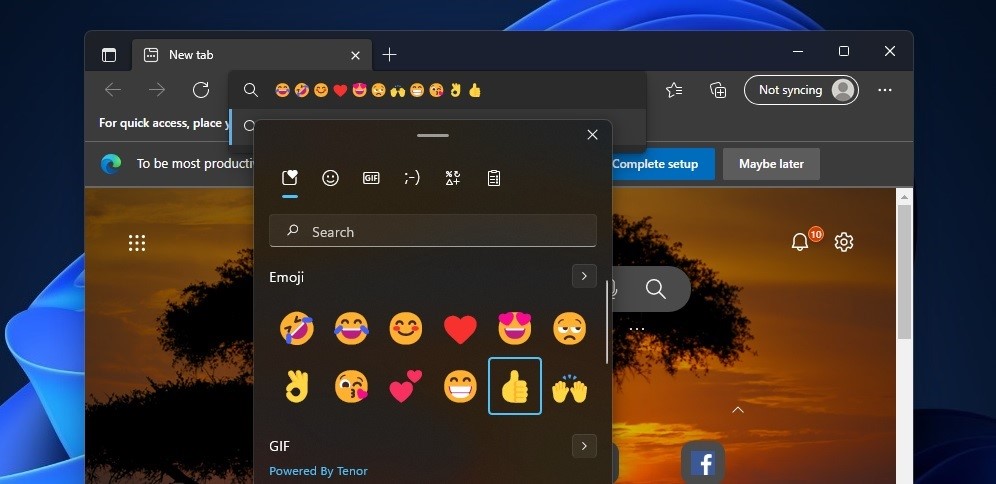Close the New tab tab
The image size is (996, 484).
coord(356,55)
